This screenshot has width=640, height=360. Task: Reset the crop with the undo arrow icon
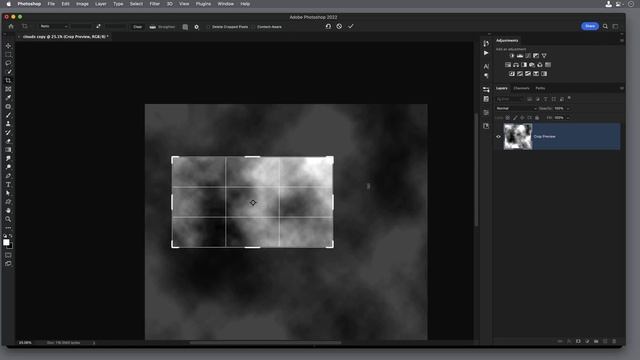pyautogui.click(x=328, y=27)
